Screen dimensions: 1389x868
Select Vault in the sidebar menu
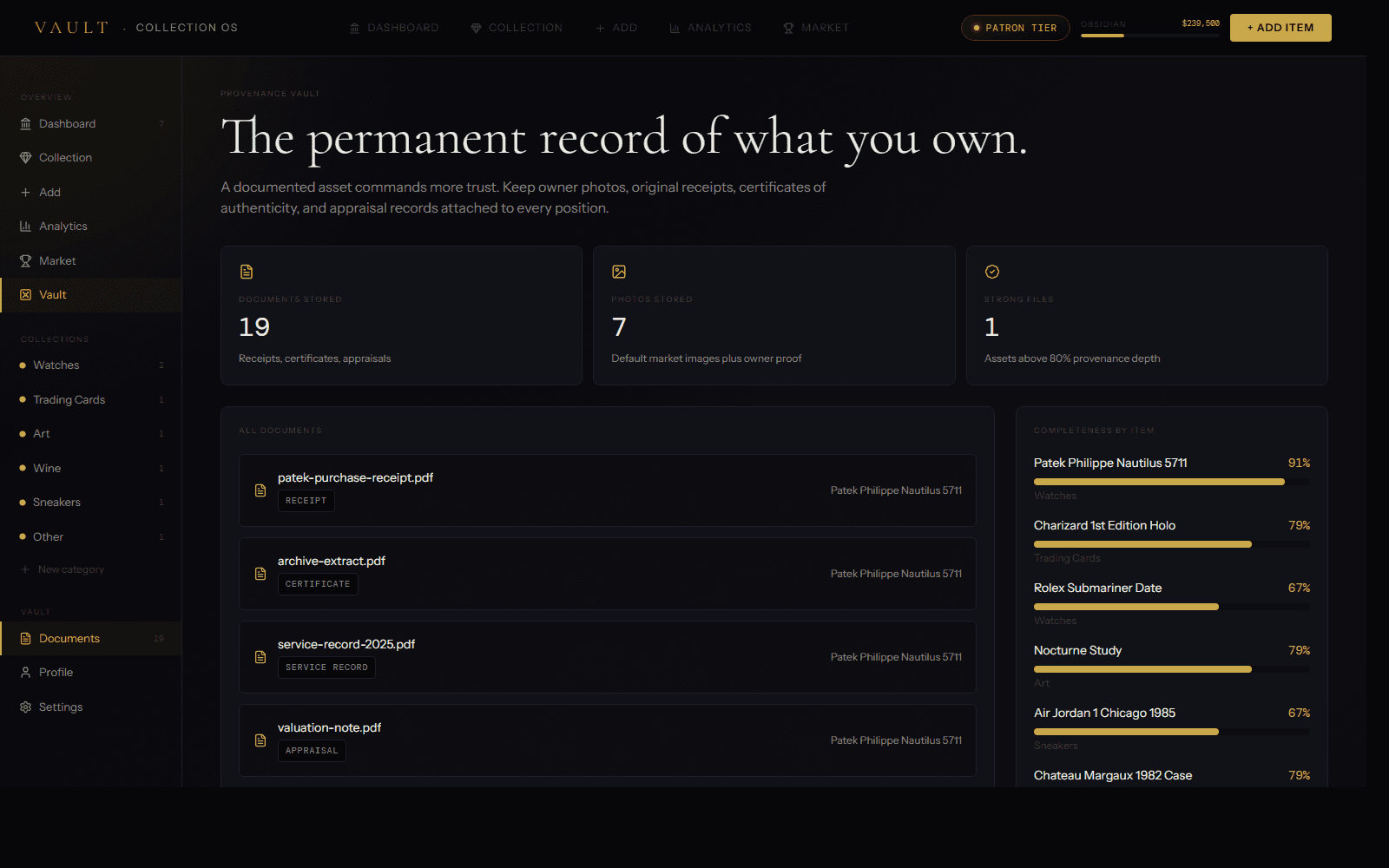point(91,295)
